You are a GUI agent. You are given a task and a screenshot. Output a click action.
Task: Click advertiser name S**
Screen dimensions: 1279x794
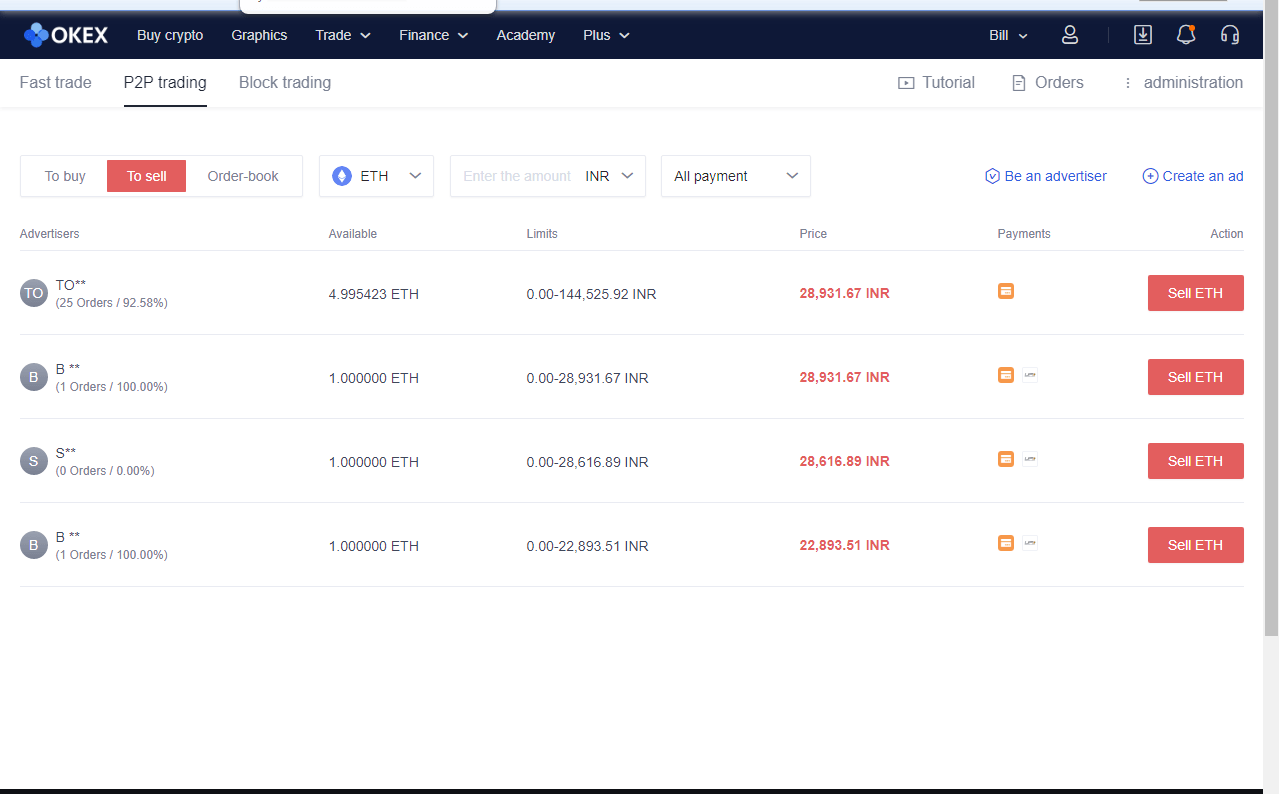tap(66, 453)
